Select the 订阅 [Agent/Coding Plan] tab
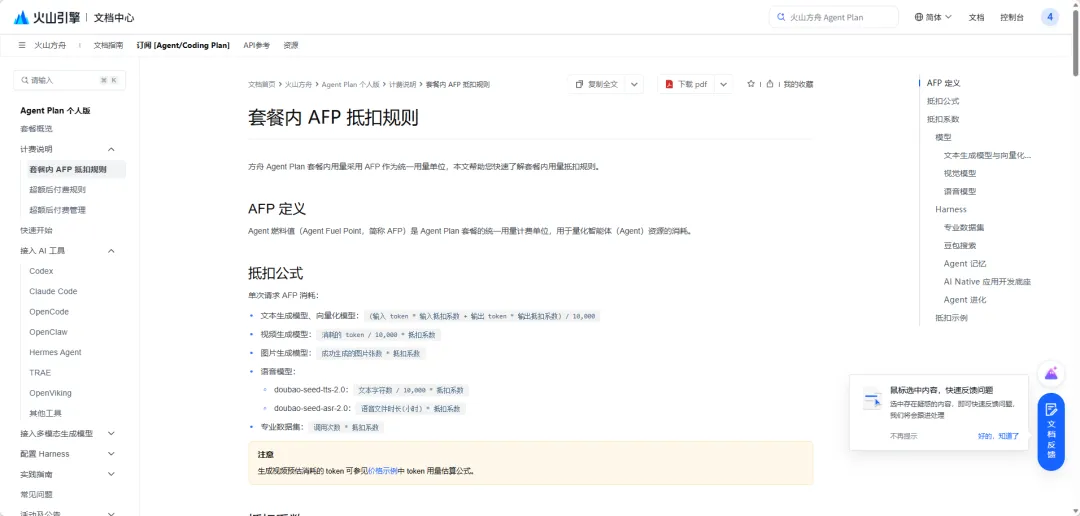 click(183, 45)
